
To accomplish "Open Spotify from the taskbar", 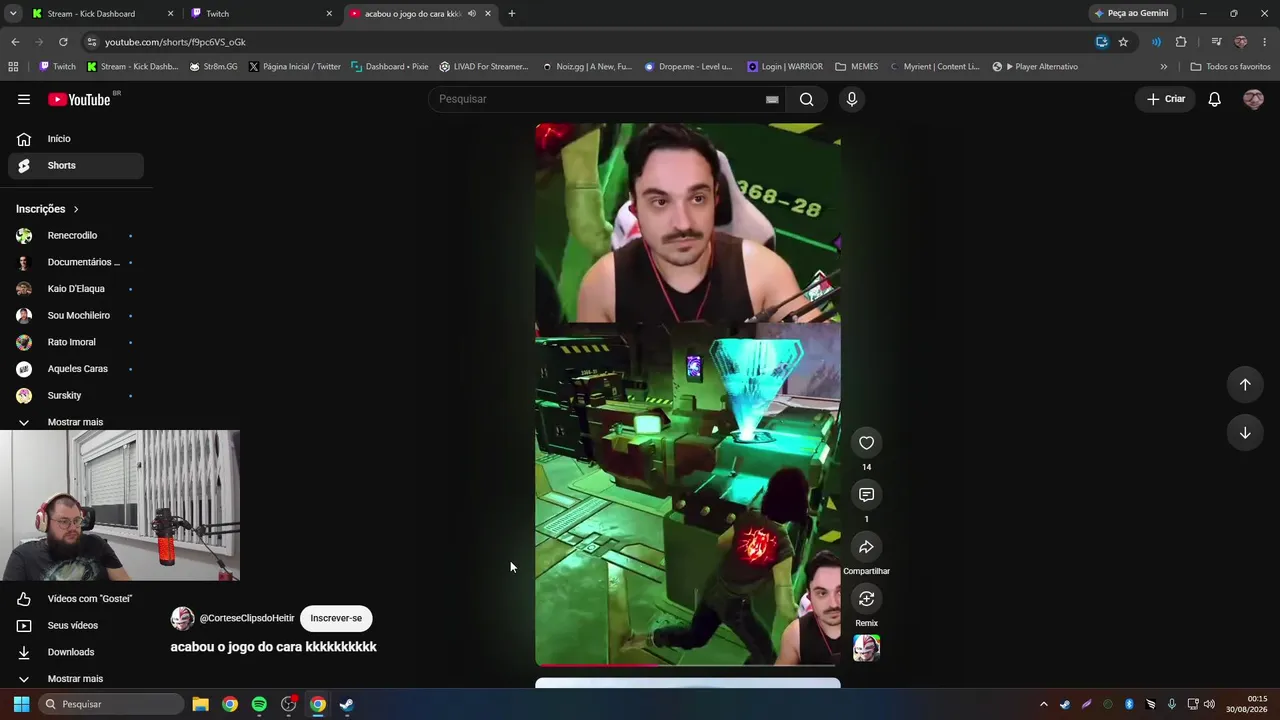I will 259,704.
